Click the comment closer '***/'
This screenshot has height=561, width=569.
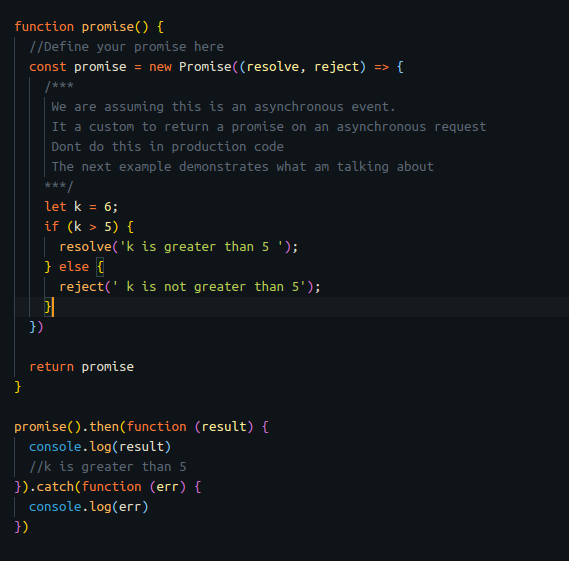pyautogui.click(x=59, y=187)
